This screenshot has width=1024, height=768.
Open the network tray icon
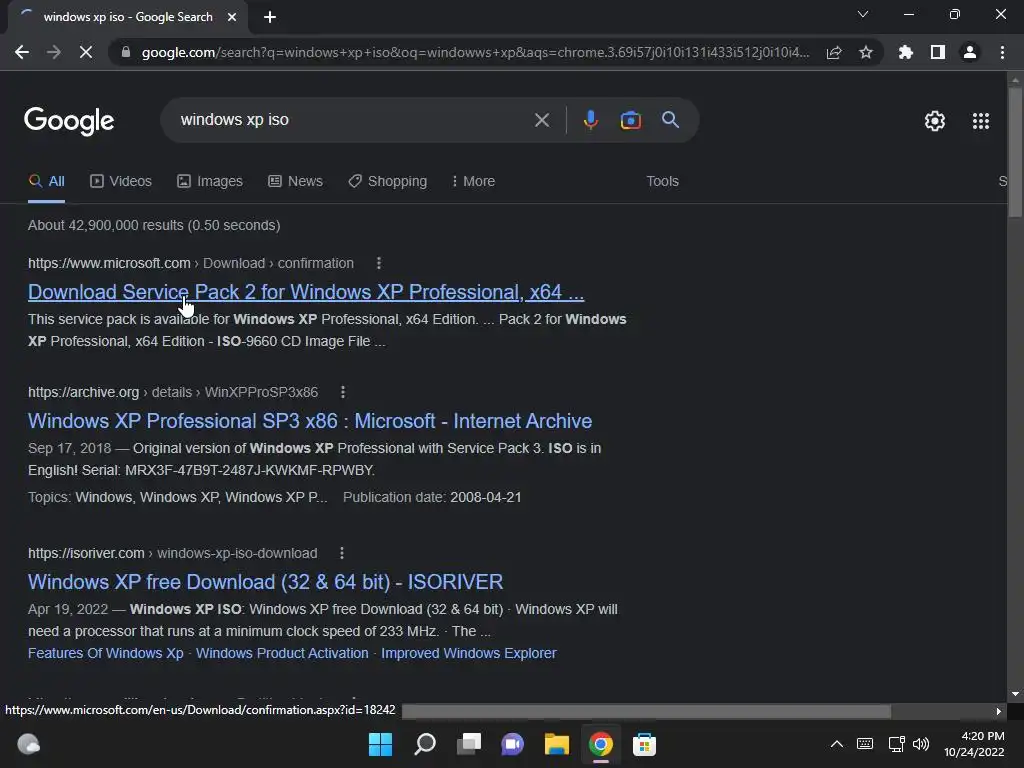(x=896, y=744)
